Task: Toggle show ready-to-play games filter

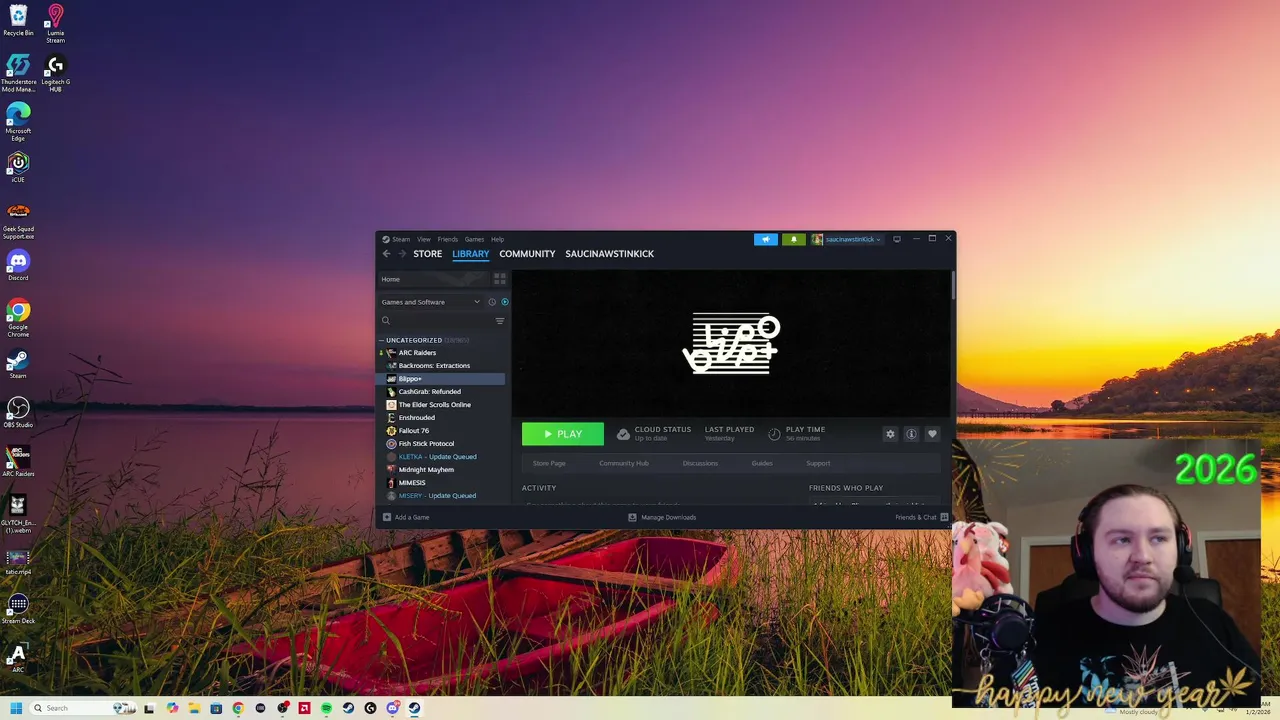Action: (x=505, y=302)
